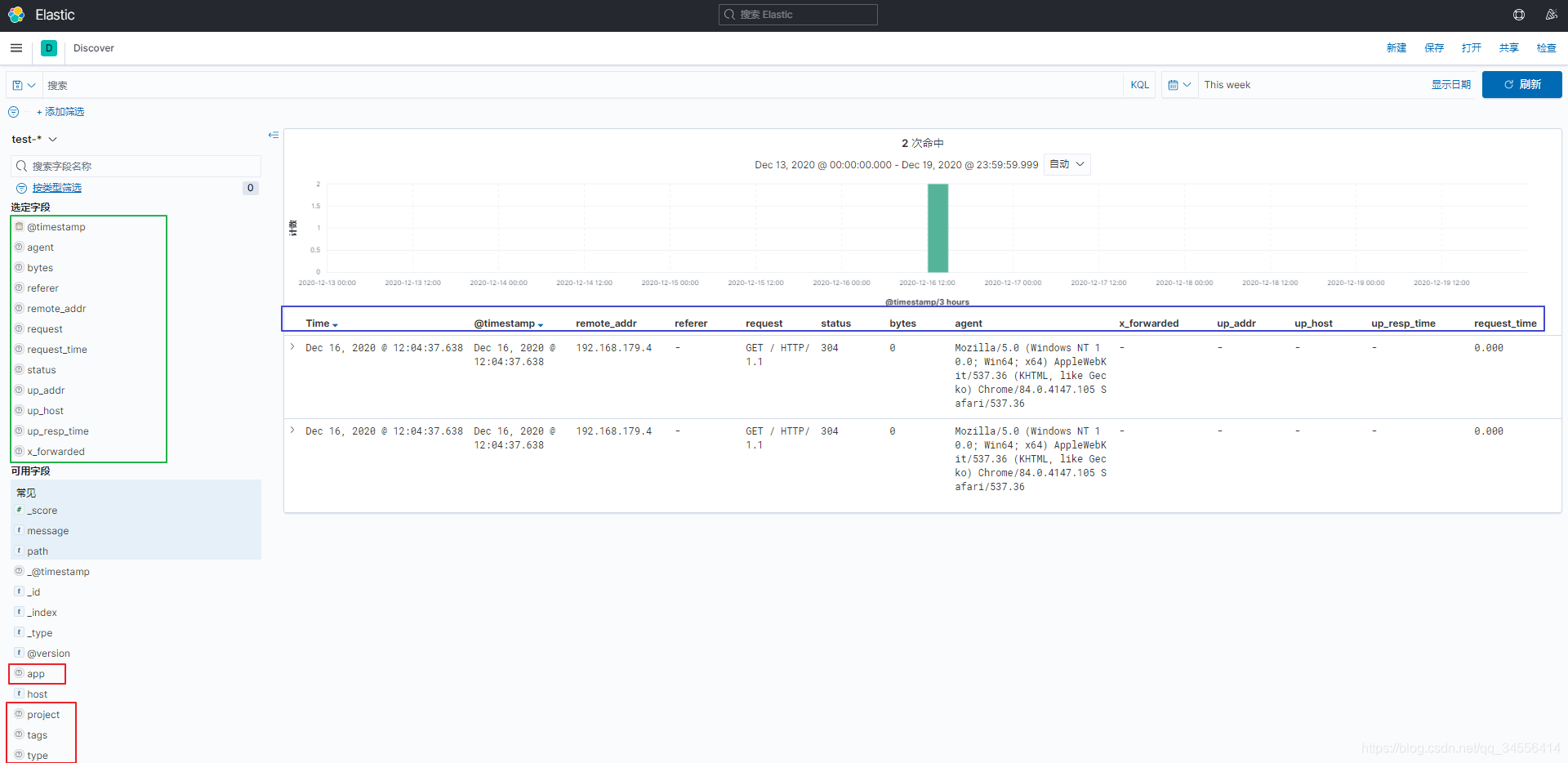Select the type available field
The width and height of the screenshot is (1568, 763).
(38, 756)
